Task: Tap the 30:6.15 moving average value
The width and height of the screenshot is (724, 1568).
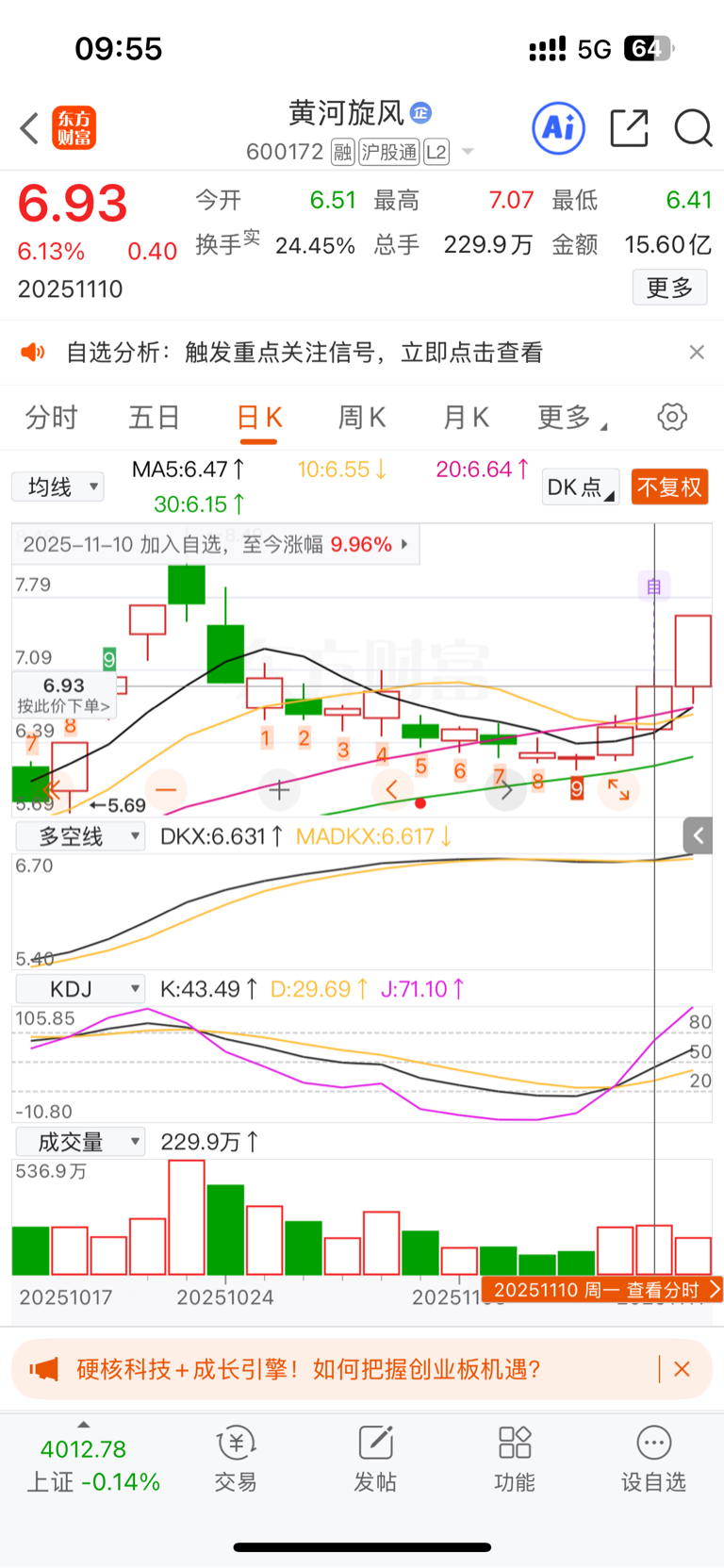Action: (x=200, y=504)
